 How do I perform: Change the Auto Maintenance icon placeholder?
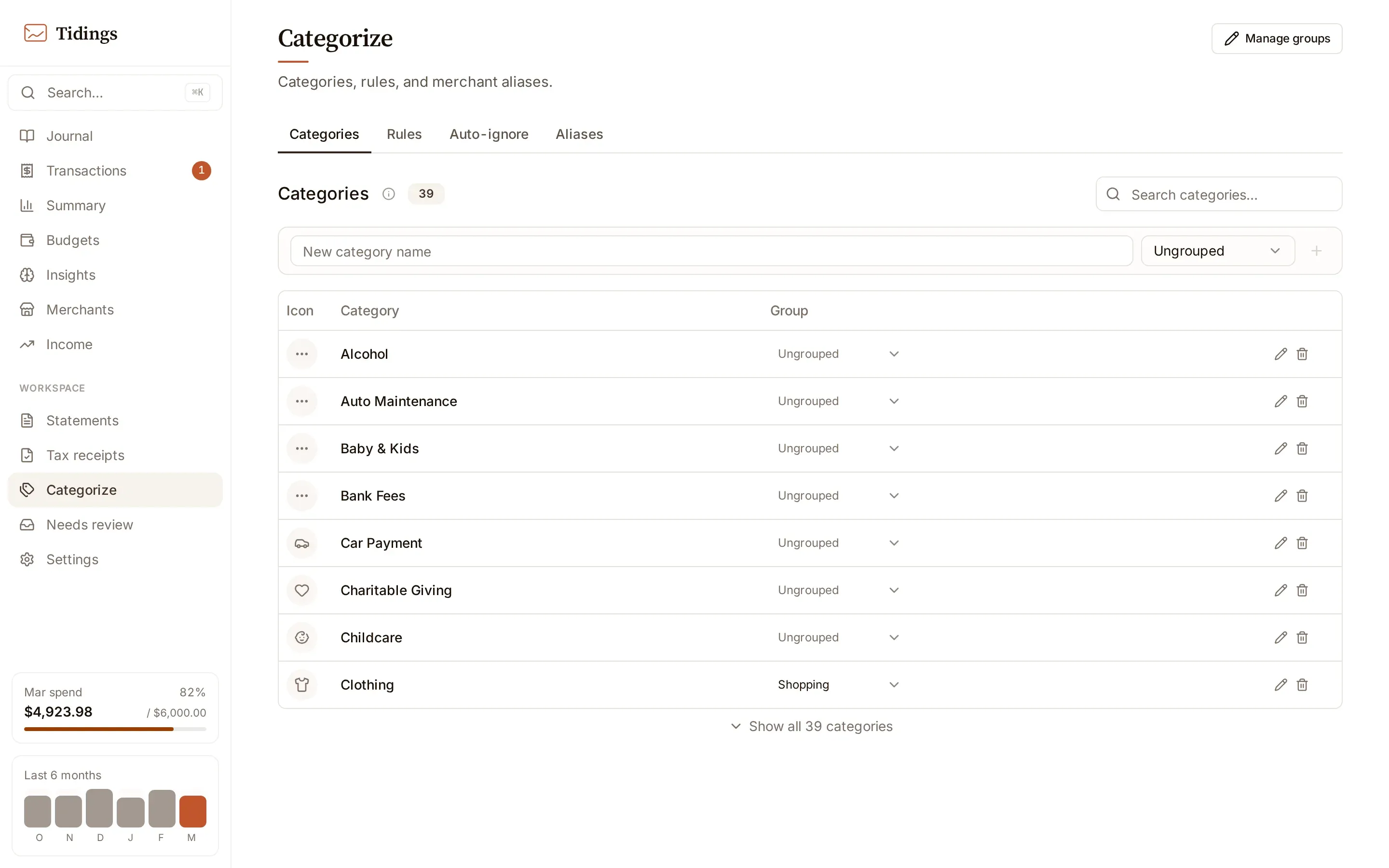pos(302,401)
